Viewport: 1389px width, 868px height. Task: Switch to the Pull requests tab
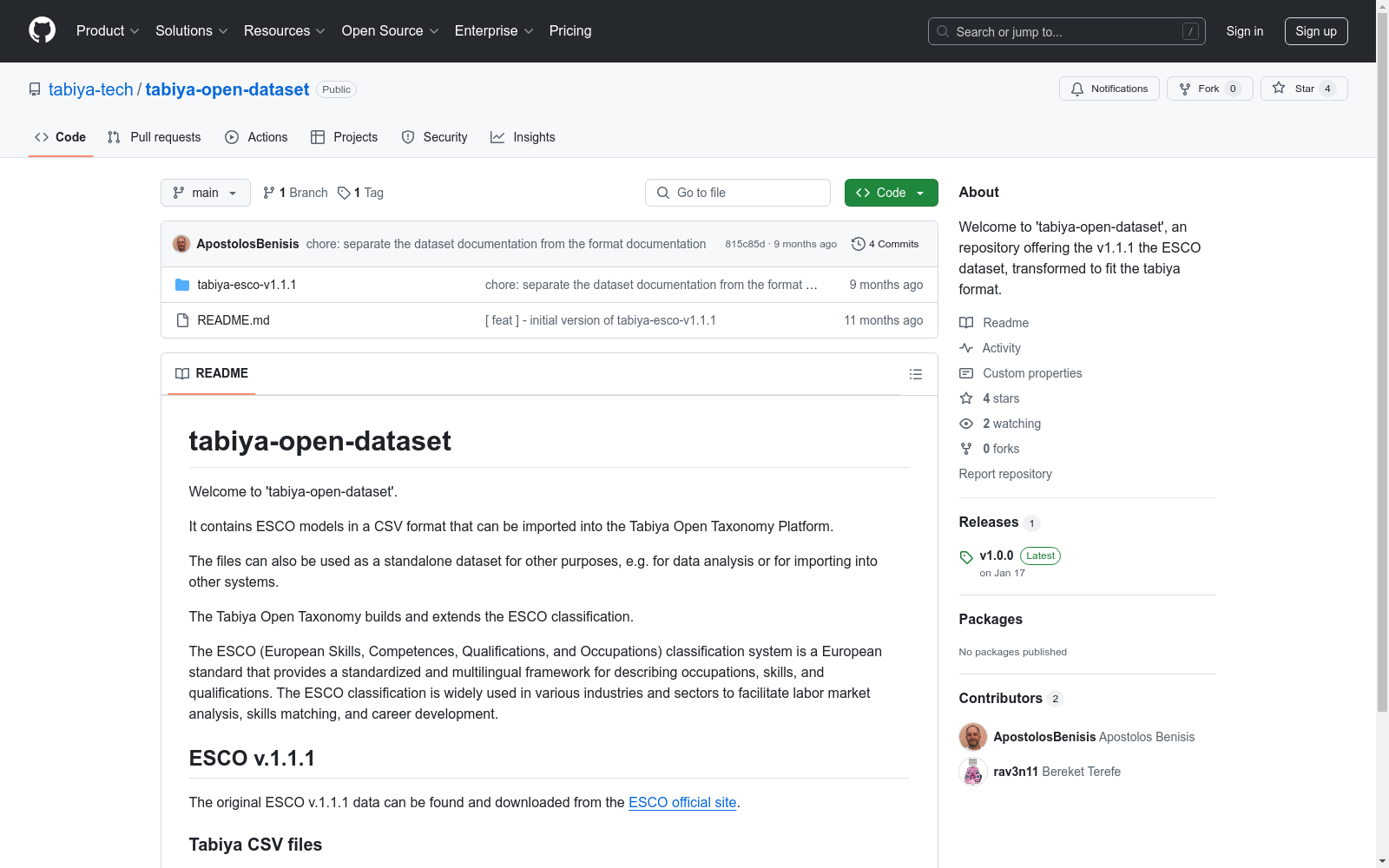(154, 137)
